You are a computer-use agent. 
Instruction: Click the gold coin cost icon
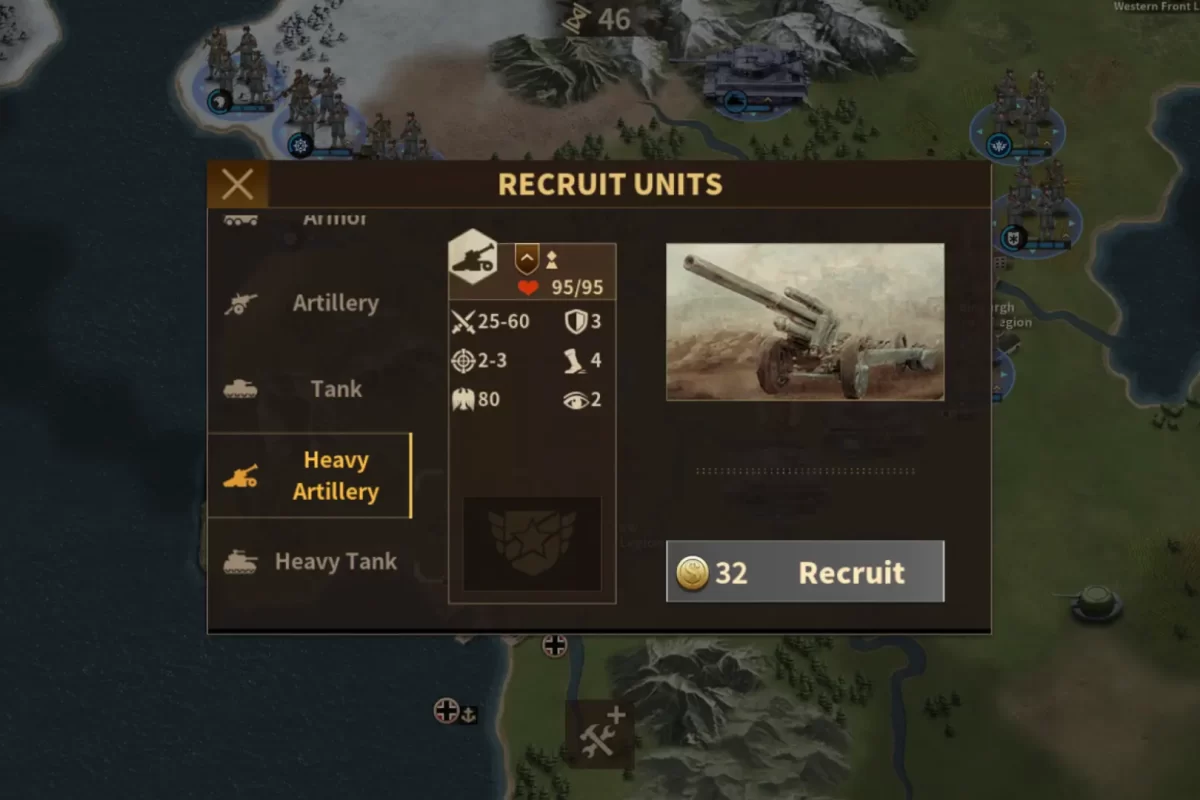point(692,573)
